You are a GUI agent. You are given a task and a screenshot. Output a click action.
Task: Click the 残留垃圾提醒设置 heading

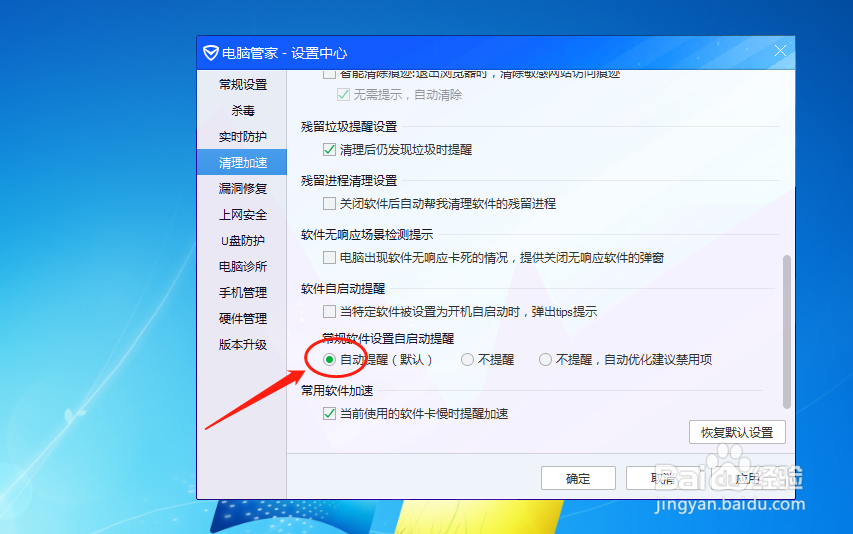tap(349, 127)
